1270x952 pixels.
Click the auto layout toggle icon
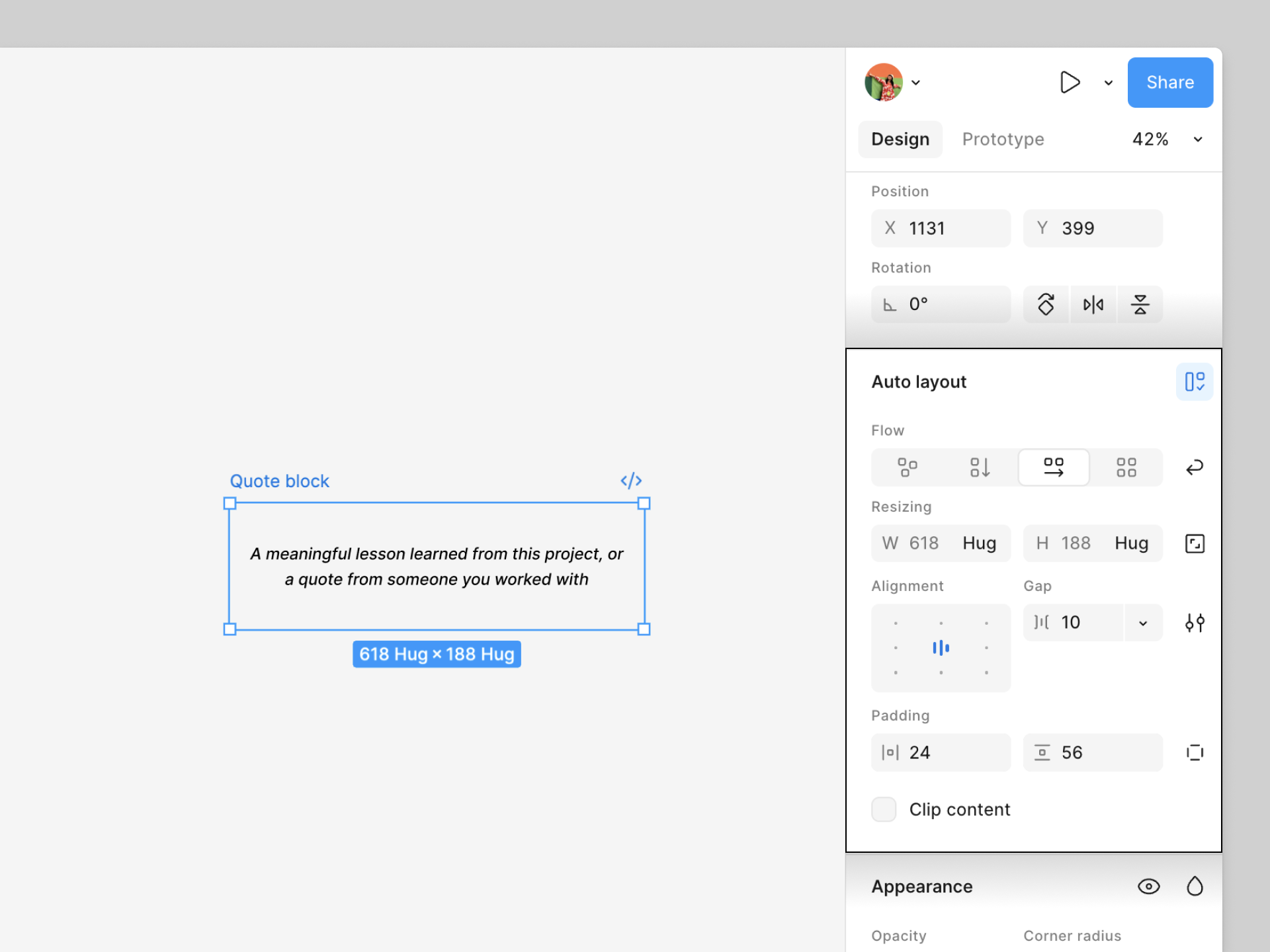pyautogui.click(x=1194, y=381)
